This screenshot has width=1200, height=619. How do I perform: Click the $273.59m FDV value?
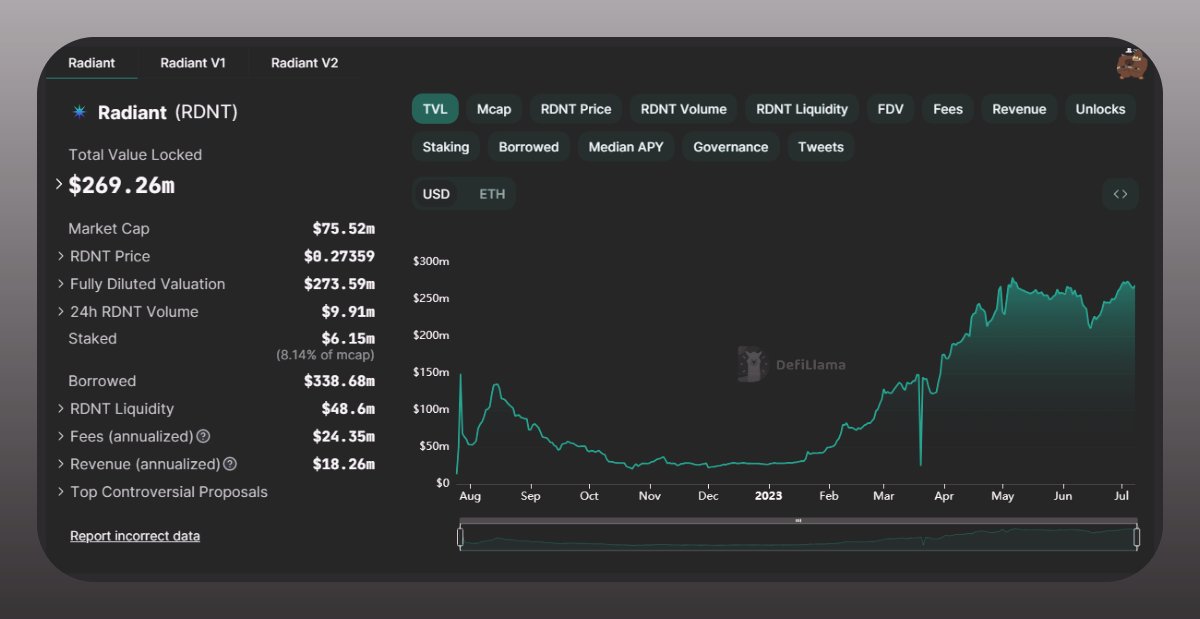point(339,284)
